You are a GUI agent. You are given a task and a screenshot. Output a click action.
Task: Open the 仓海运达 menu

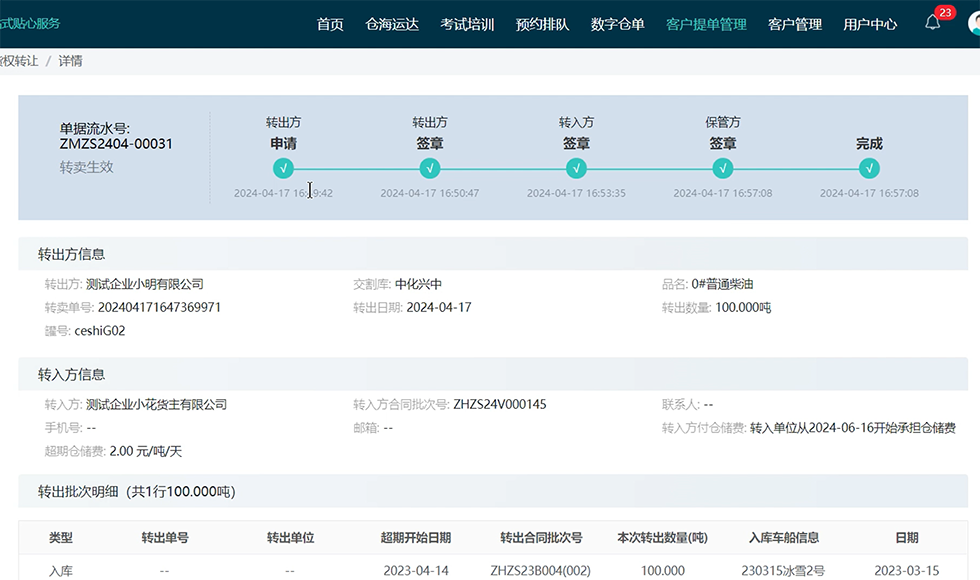tap(392, 24)
